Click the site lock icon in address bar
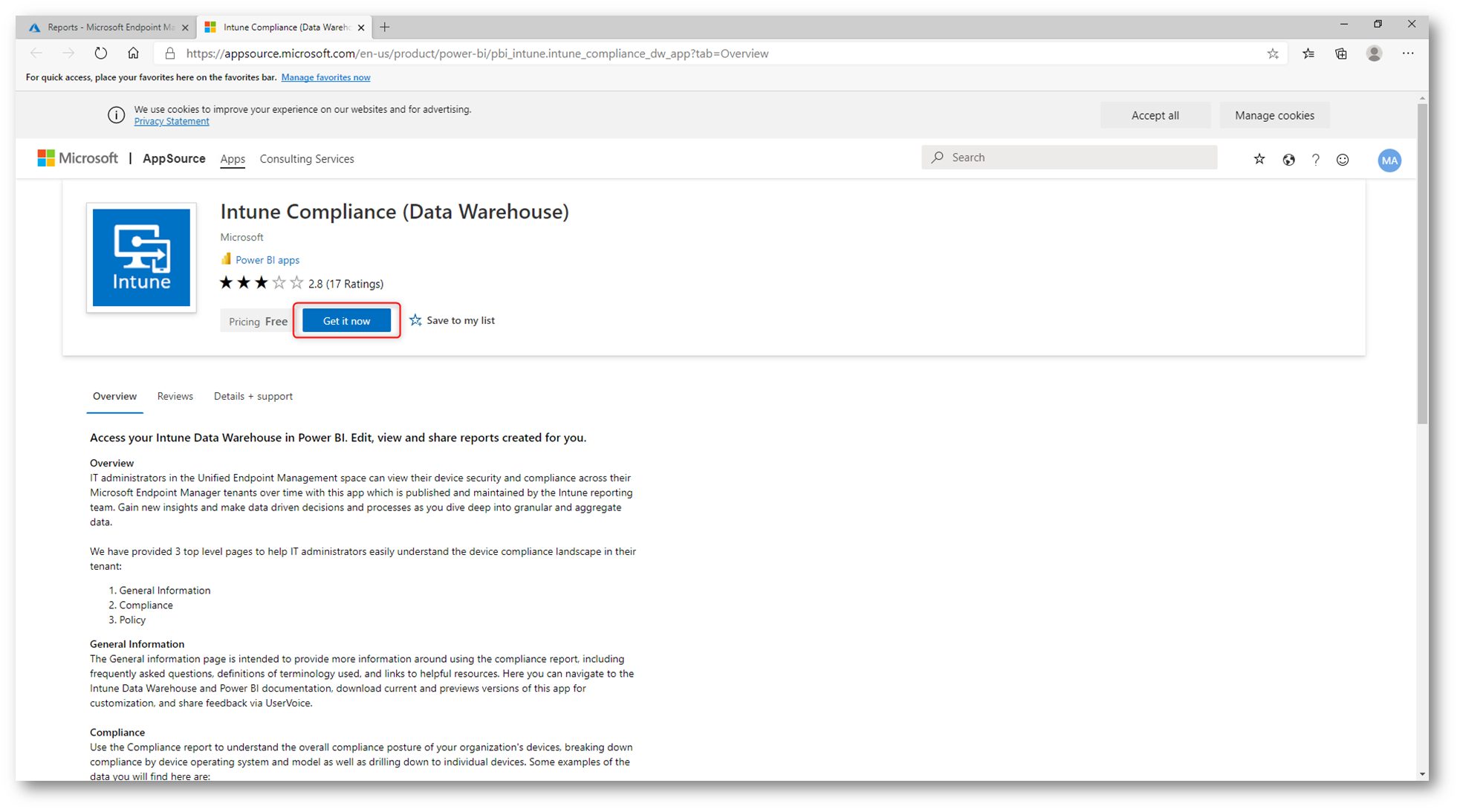The height and width of the screenshot is (812, 1460). coord(170,53)
